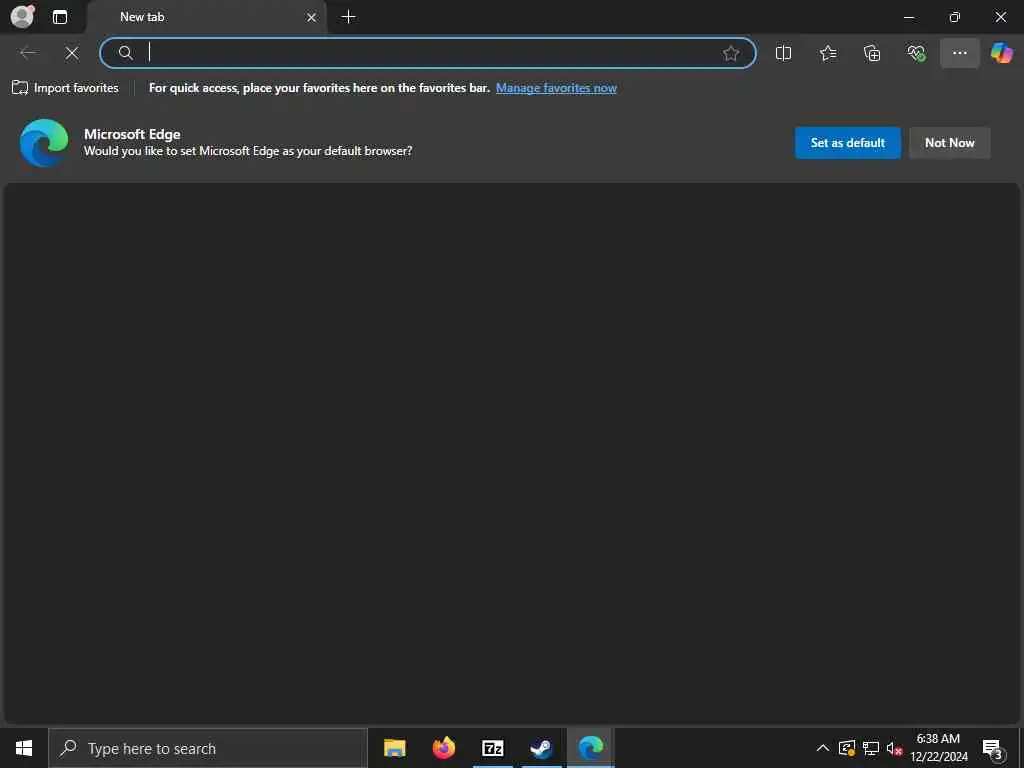Open Steam from taskbar
The image size is (1024, 768).
(x=541, y=748)
